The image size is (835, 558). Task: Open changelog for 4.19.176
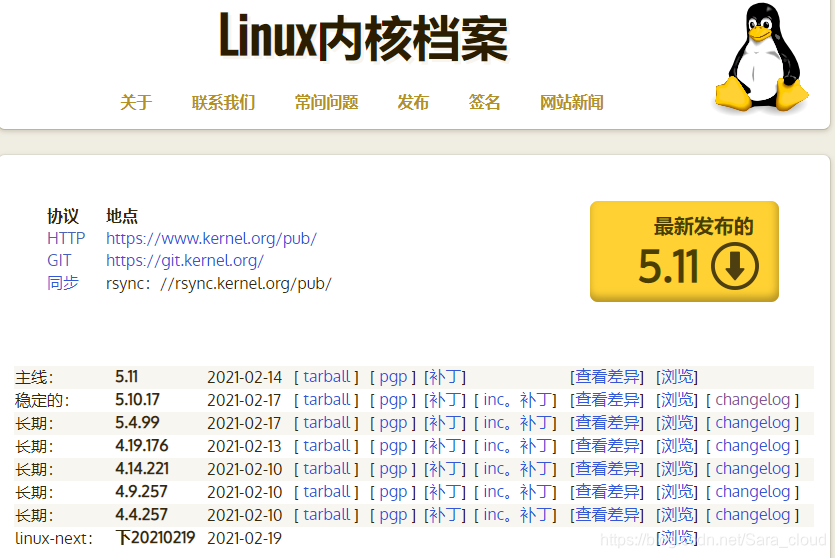752,446
